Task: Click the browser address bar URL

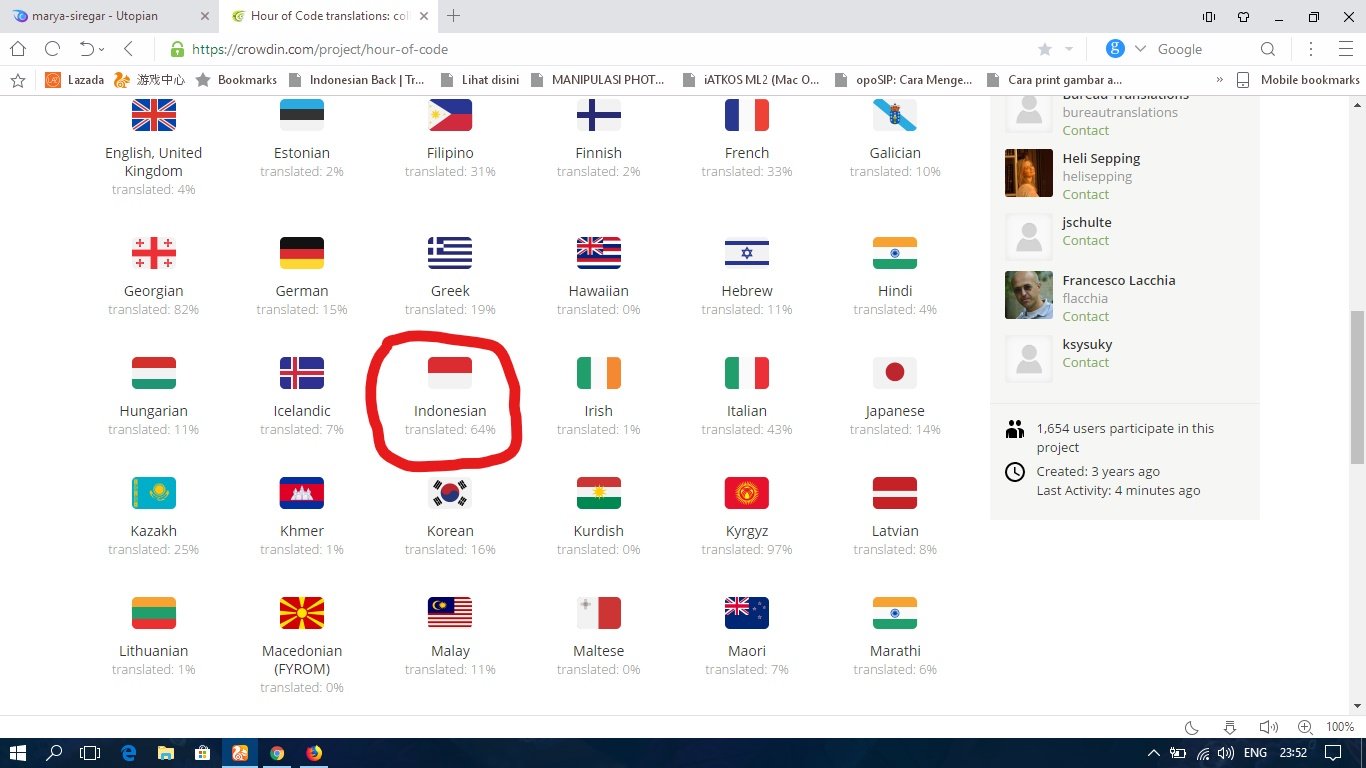Action: (320, 49)
